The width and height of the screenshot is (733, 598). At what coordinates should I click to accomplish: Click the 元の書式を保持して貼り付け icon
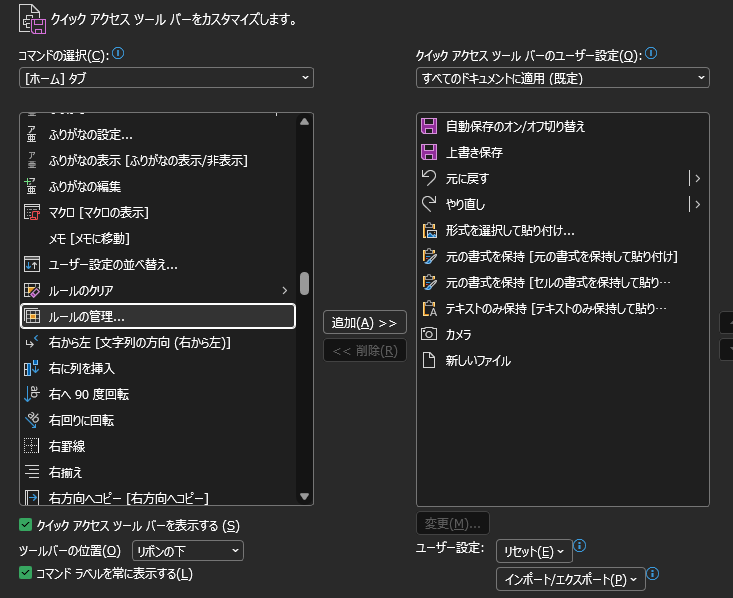pyautogui.click(x=429, y=256)
